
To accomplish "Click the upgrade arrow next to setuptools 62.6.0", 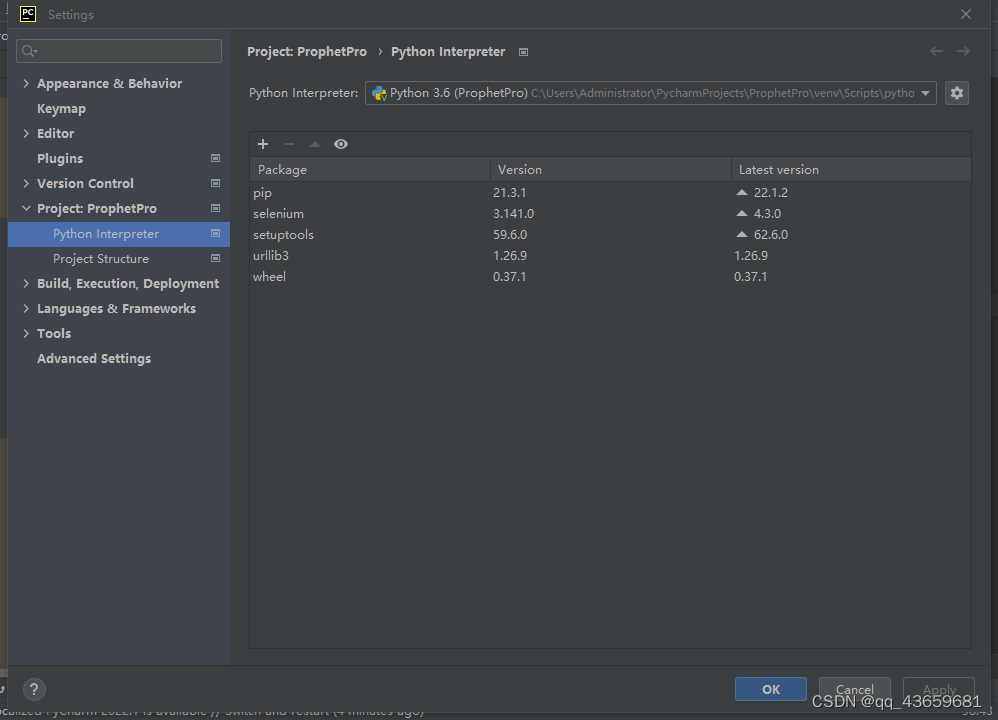I will click(x=741, y=234).
